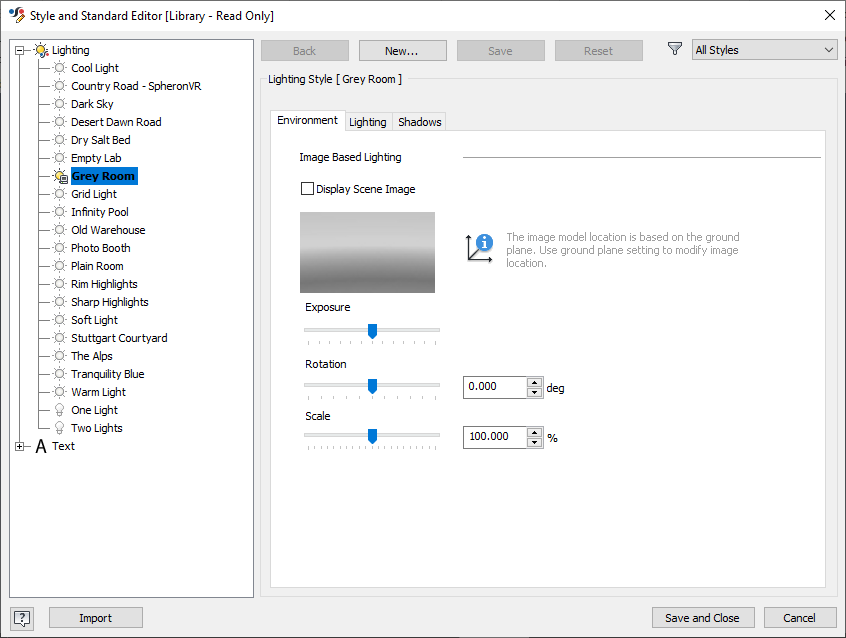Click the Import button
846x638 pixels.
pyautogui.click(x=95, y=618)
